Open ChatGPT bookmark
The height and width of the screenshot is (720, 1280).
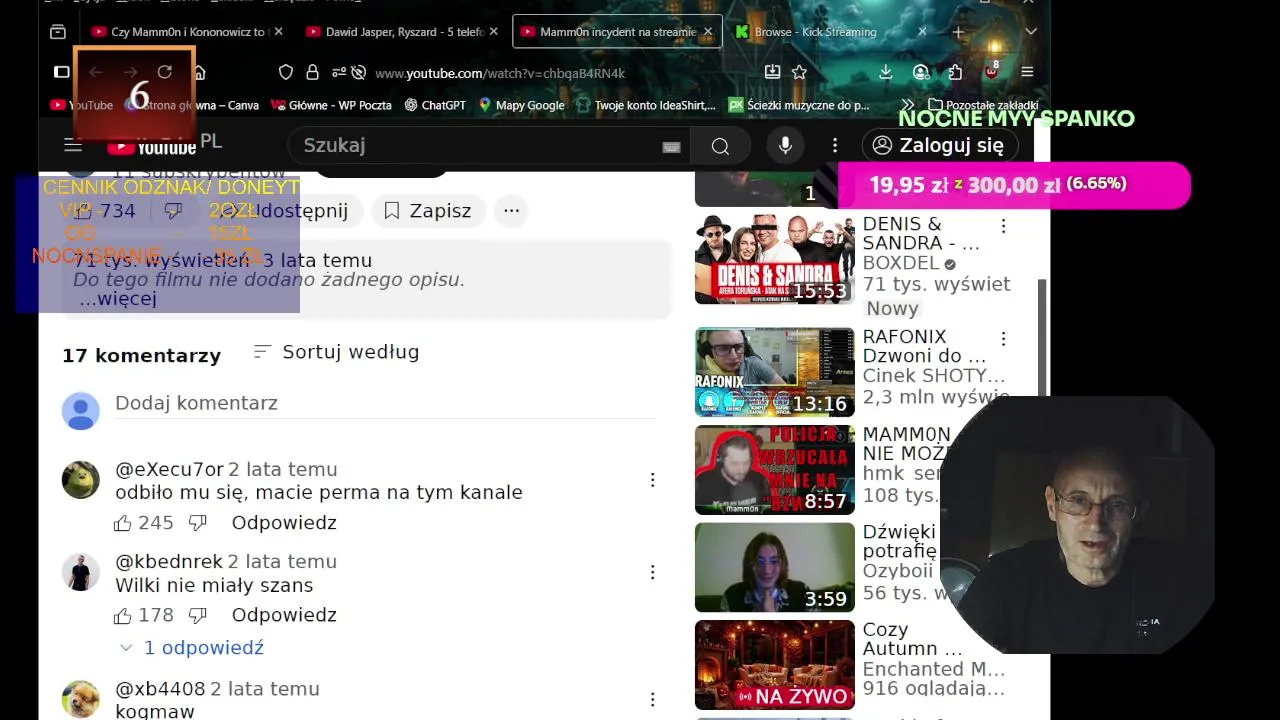[x=435, y=105]
